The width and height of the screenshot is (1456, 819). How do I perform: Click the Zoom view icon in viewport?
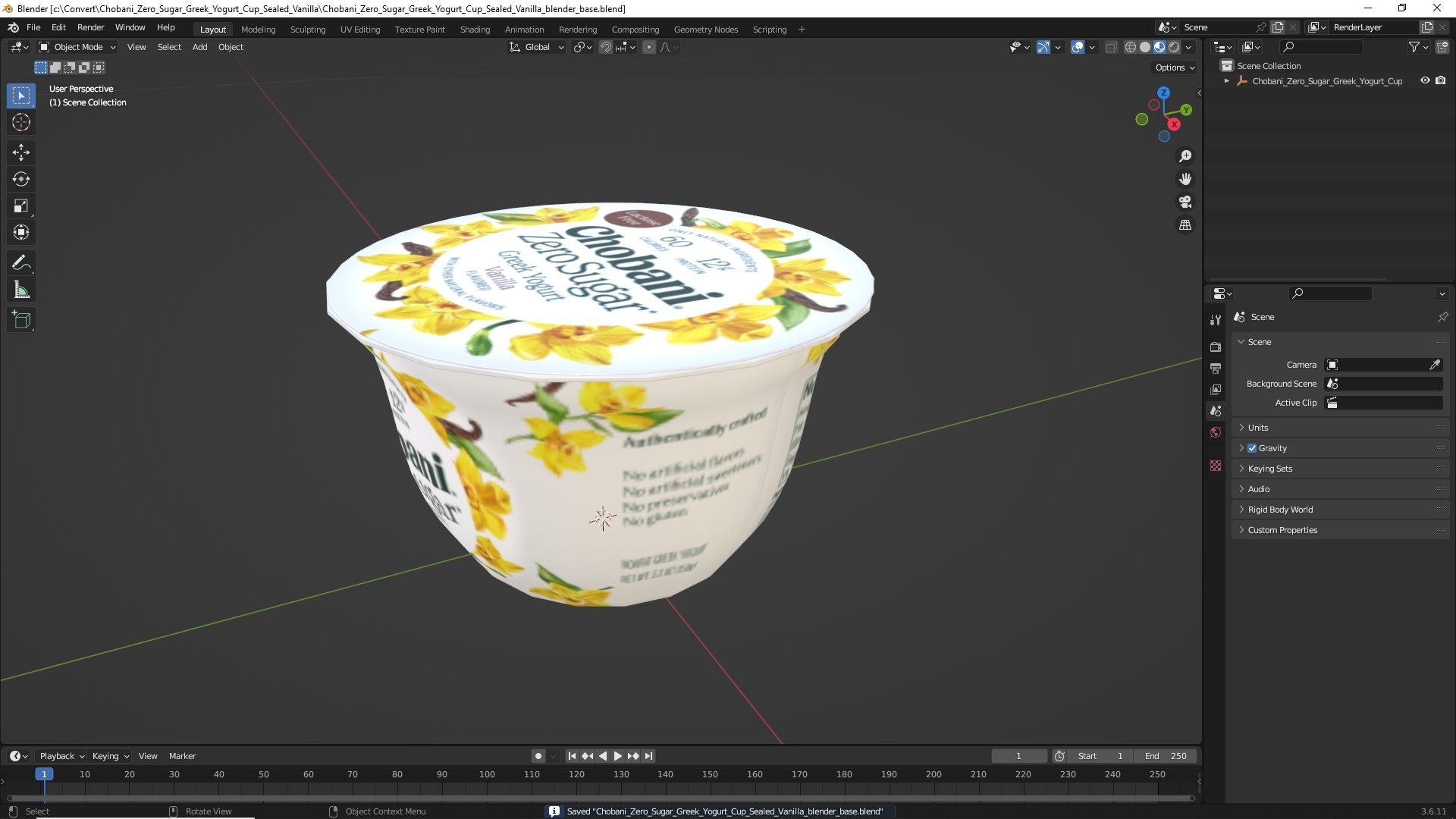pyautogui.click(x=1185, y=156)
